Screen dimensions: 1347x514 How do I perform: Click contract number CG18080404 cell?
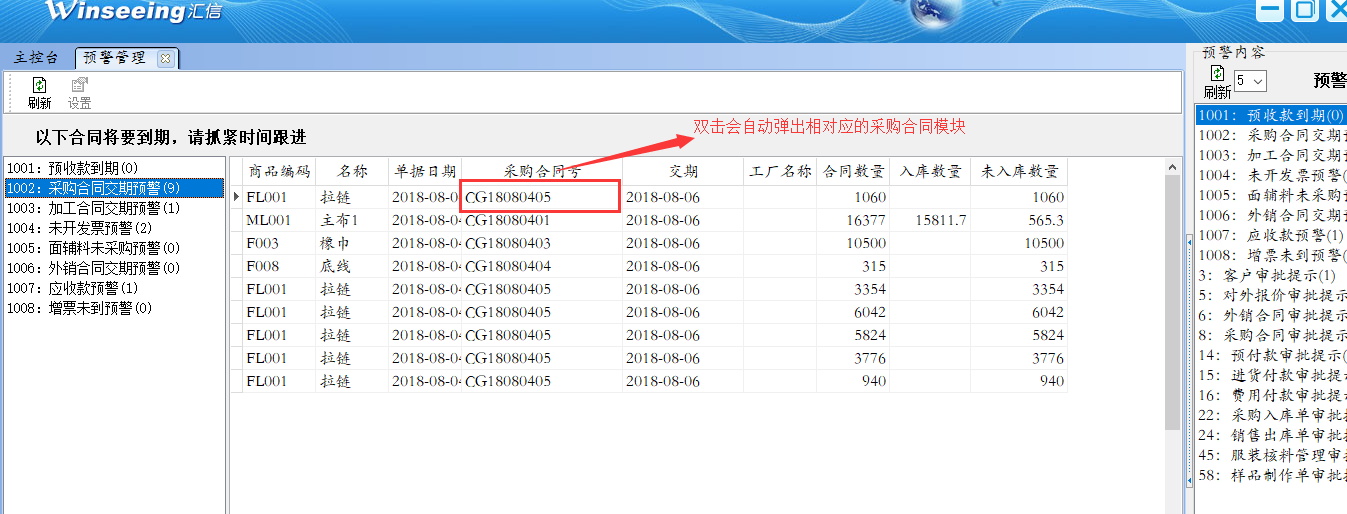point(542,266)
